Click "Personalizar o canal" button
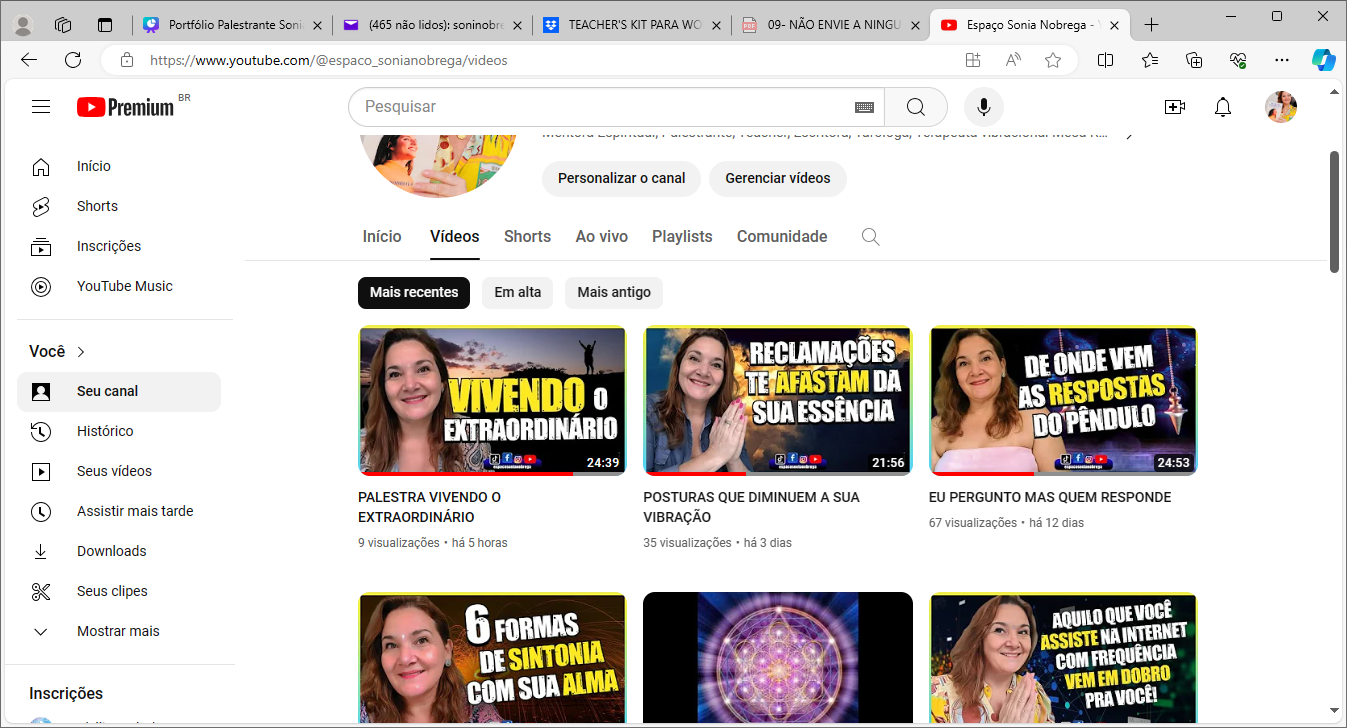The image size is (1347, 728). [621, 179]
